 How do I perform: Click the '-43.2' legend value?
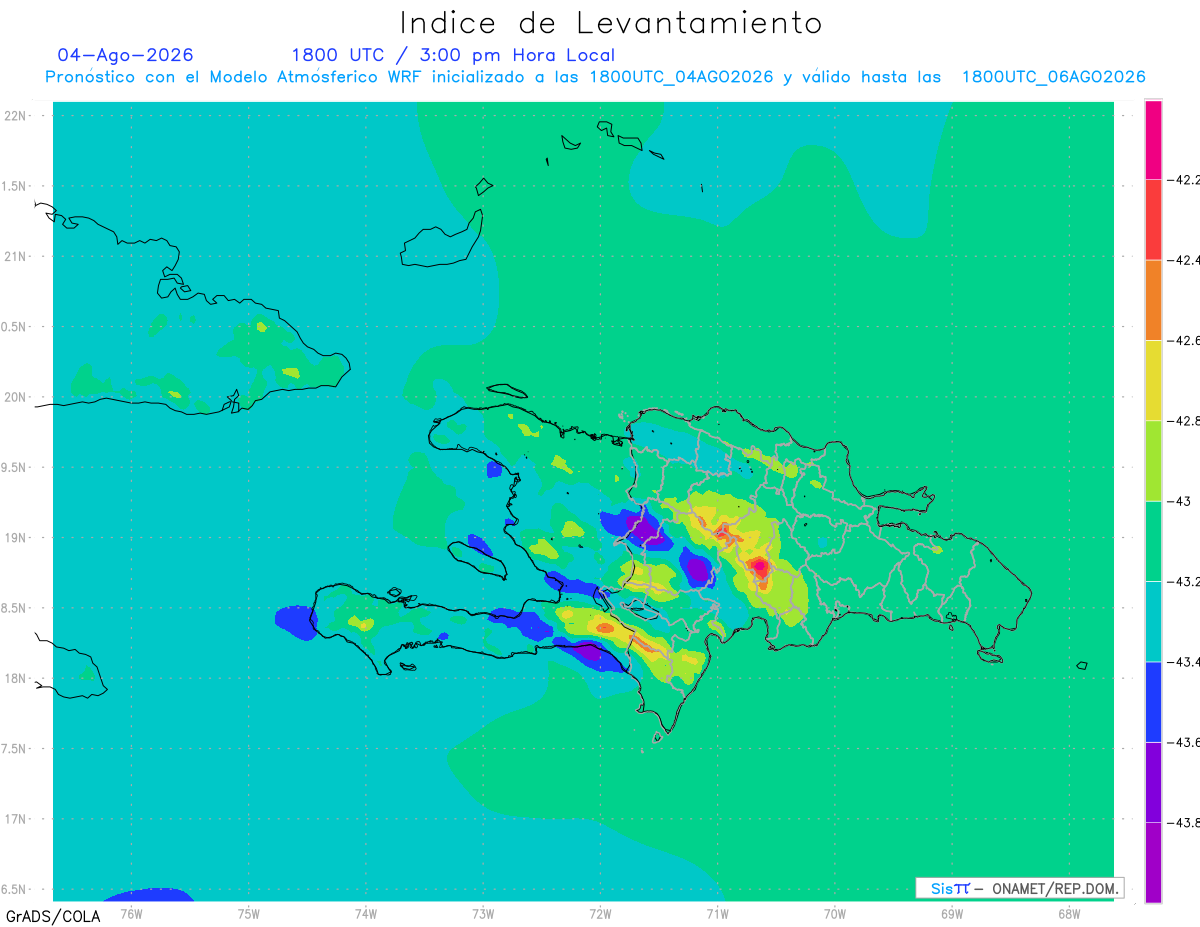[1184, 582]
